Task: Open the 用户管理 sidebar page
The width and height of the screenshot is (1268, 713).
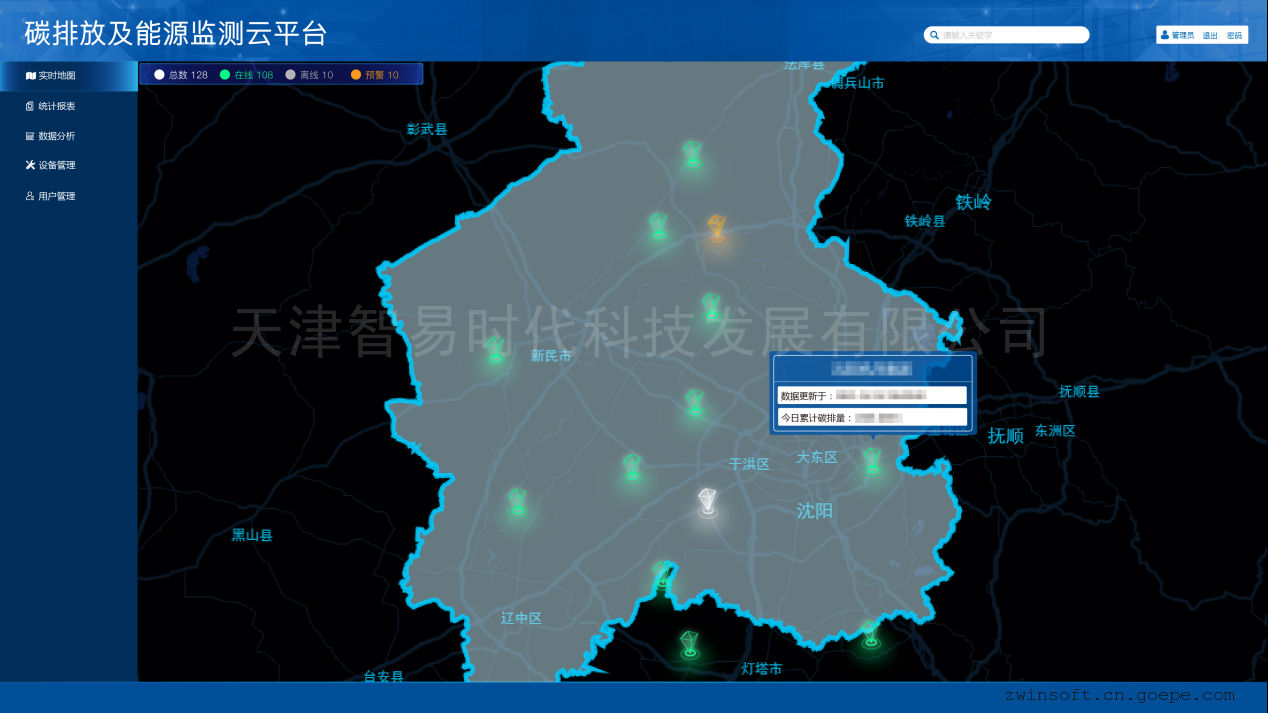Action: 56,197
